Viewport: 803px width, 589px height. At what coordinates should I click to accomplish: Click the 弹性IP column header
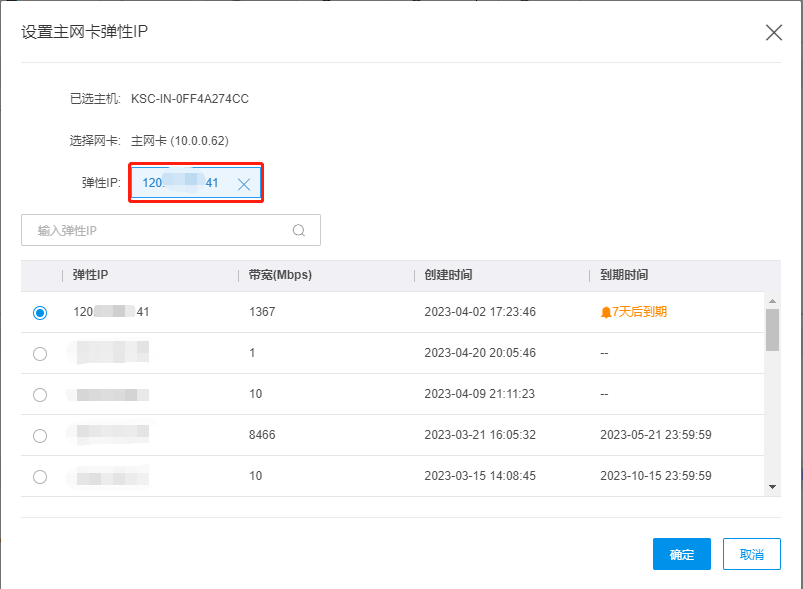[x=97, y=275]
